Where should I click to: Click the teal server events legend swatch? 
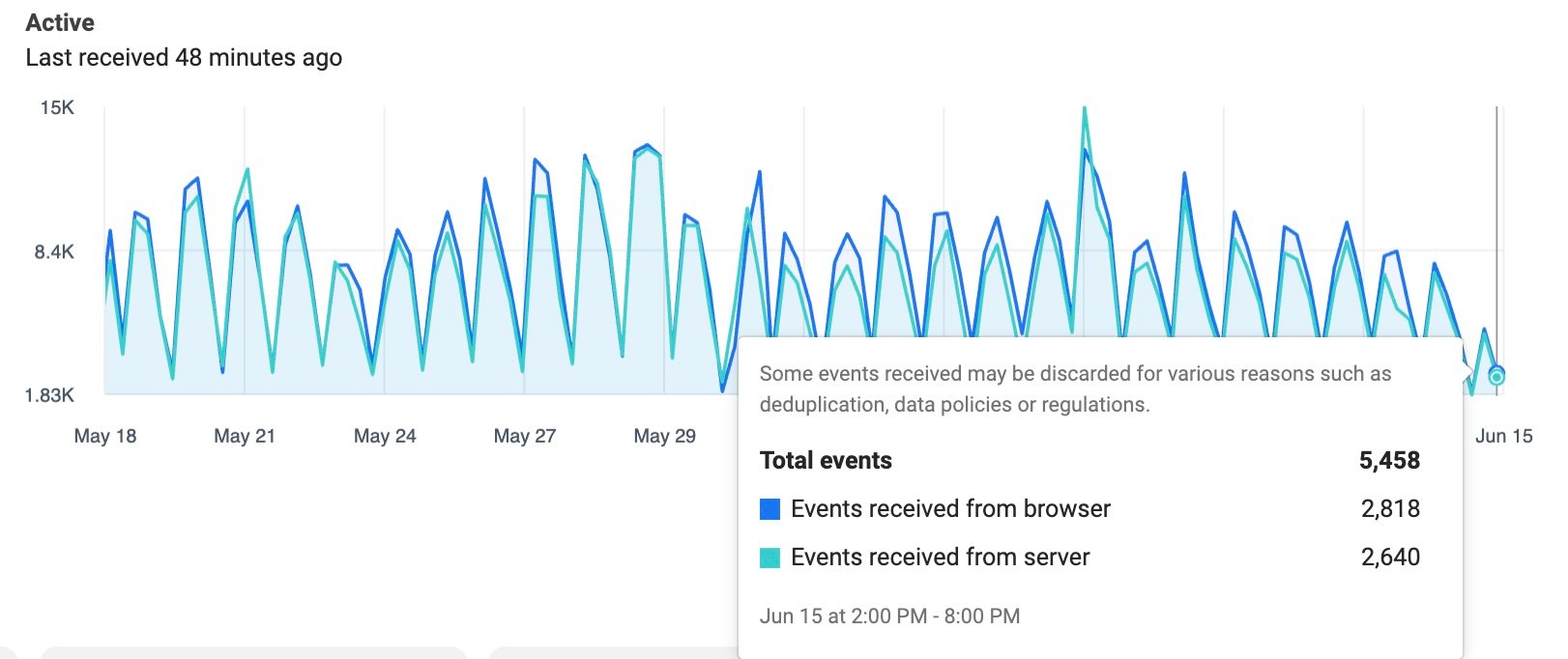click(769, 558)
